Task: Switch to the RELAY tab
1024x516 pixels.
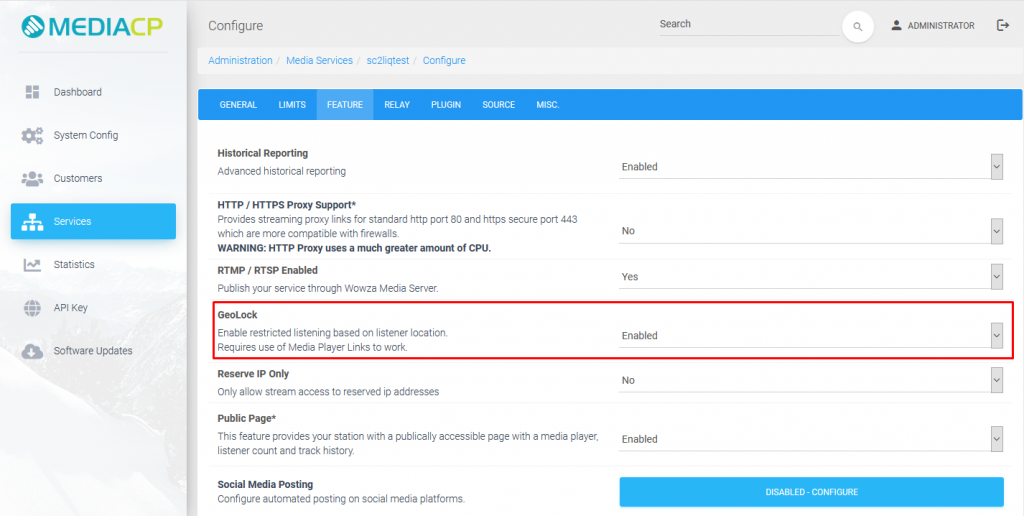Action: (x=397, y=105)
